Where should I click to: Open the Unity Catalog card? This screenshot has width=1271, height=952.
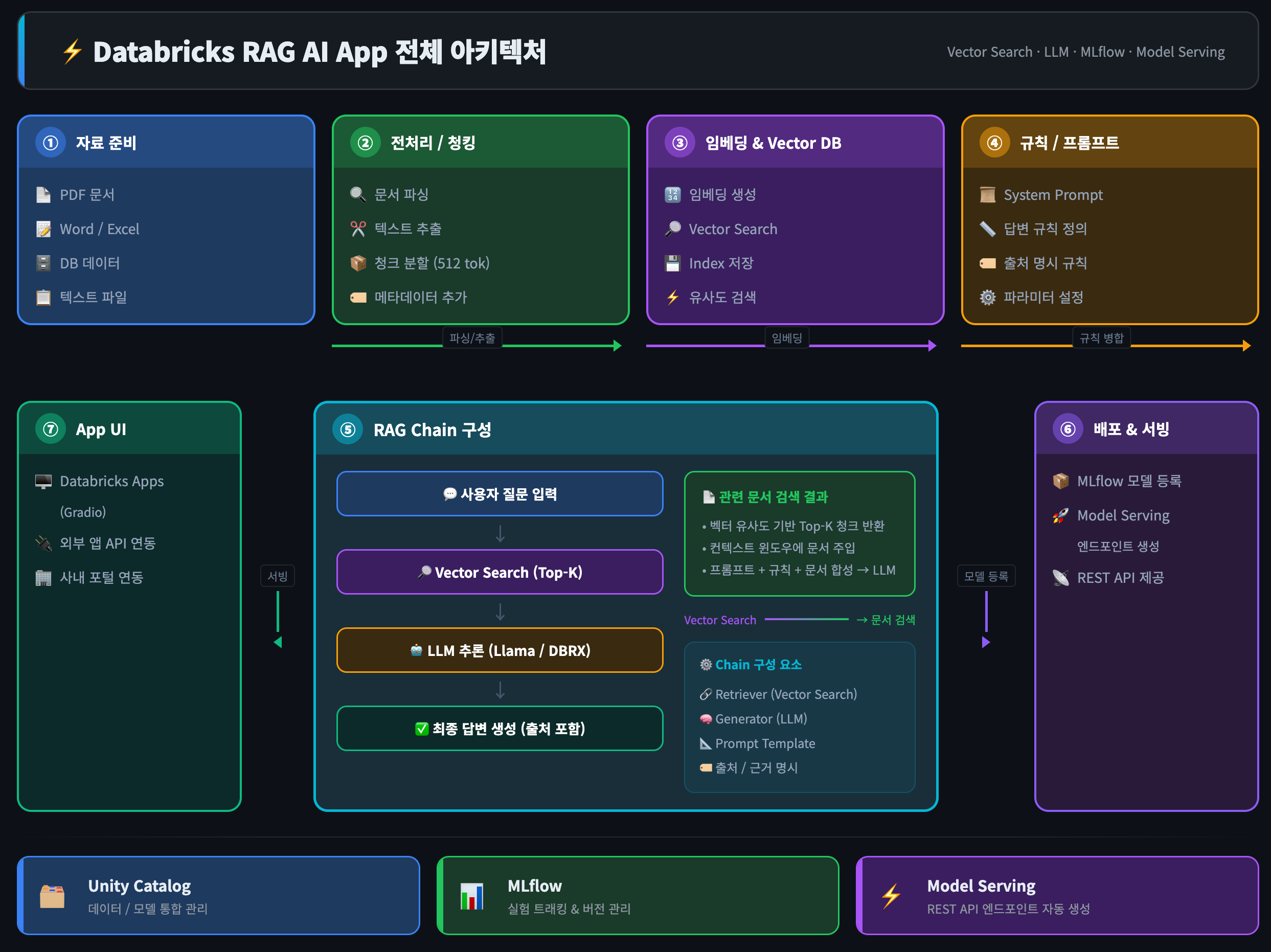[x=219, y=896]
